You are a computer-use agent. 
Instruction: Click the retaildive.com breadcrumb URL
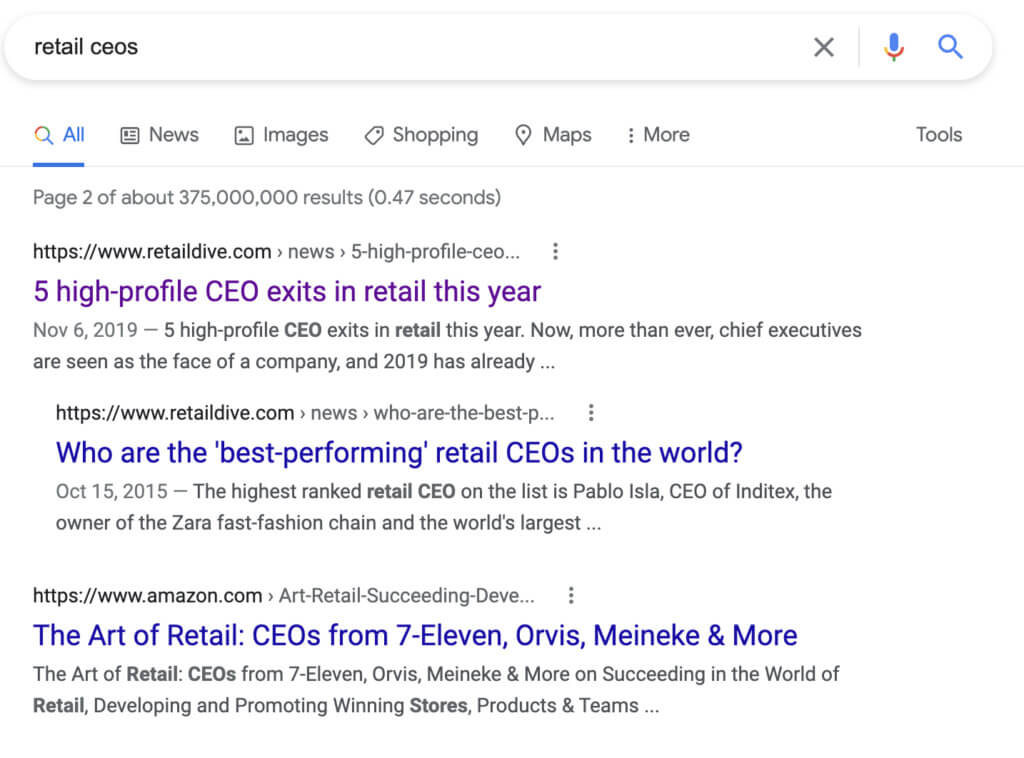click(152, 252)
